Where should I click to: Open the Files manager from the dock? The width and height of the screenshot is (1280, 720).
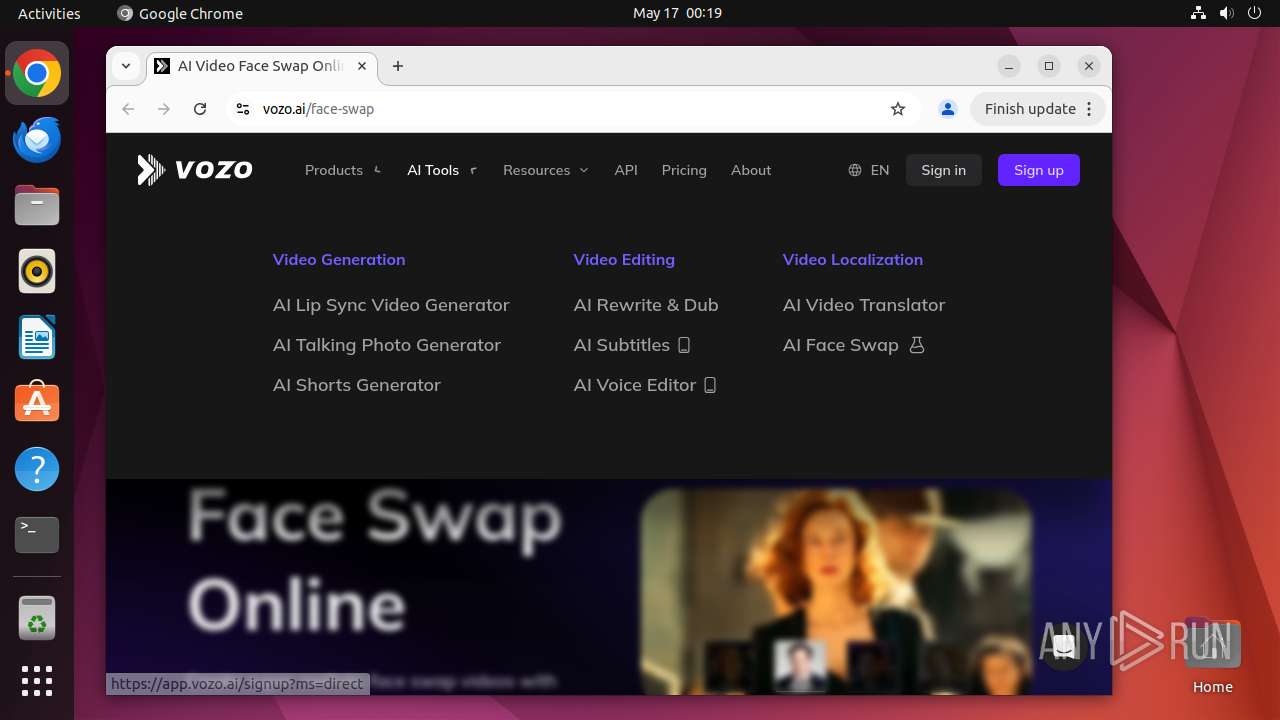pos(37,205)
